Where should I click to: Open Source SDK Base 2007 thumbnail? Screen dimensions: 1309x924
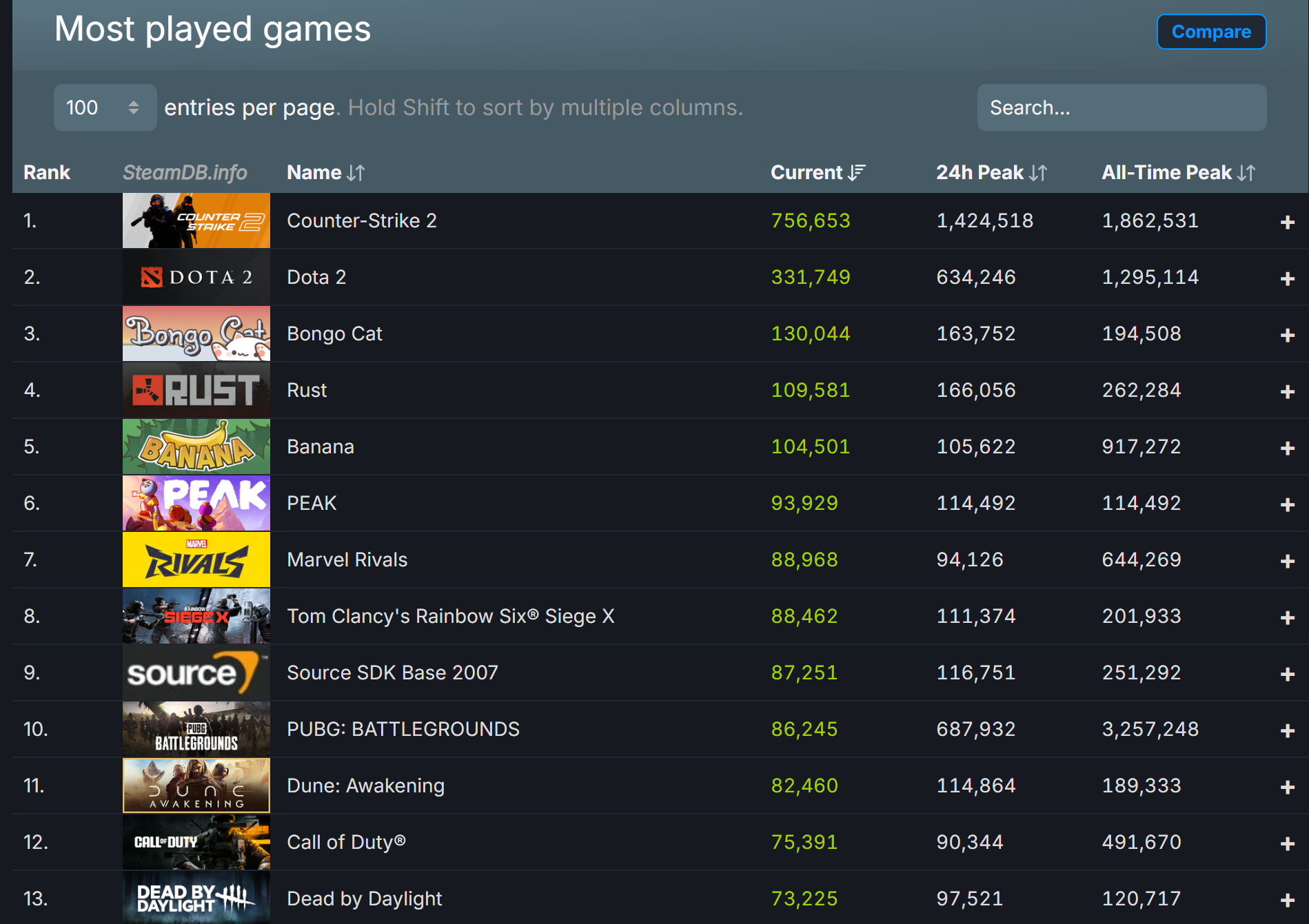click(196, 673)
